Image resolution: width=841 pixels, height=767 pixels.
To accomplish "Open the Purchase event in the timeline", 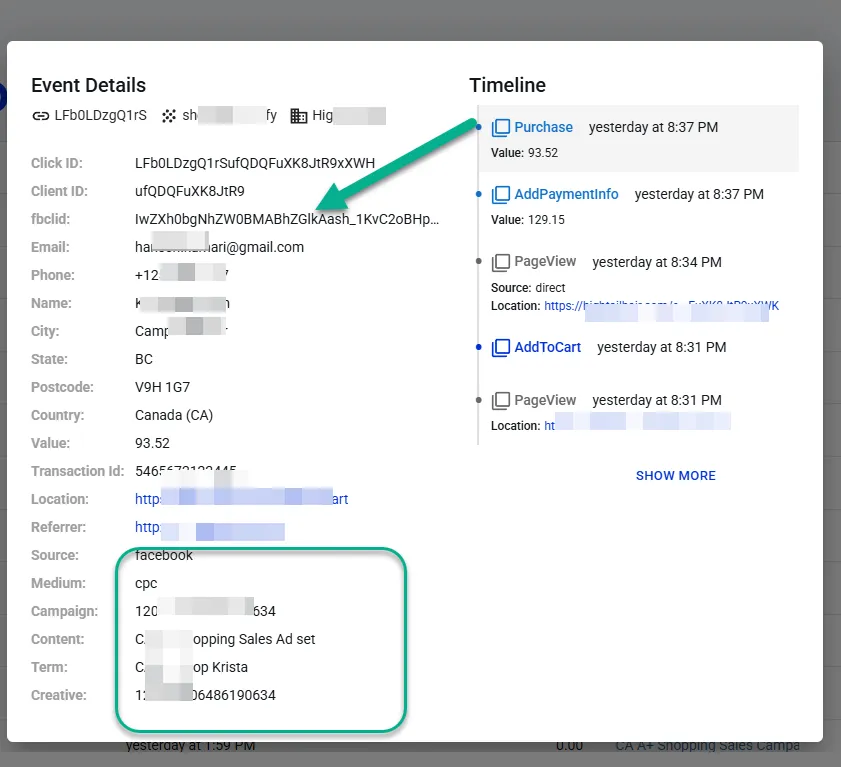I will pyautogui.click(x=543, y=127).
